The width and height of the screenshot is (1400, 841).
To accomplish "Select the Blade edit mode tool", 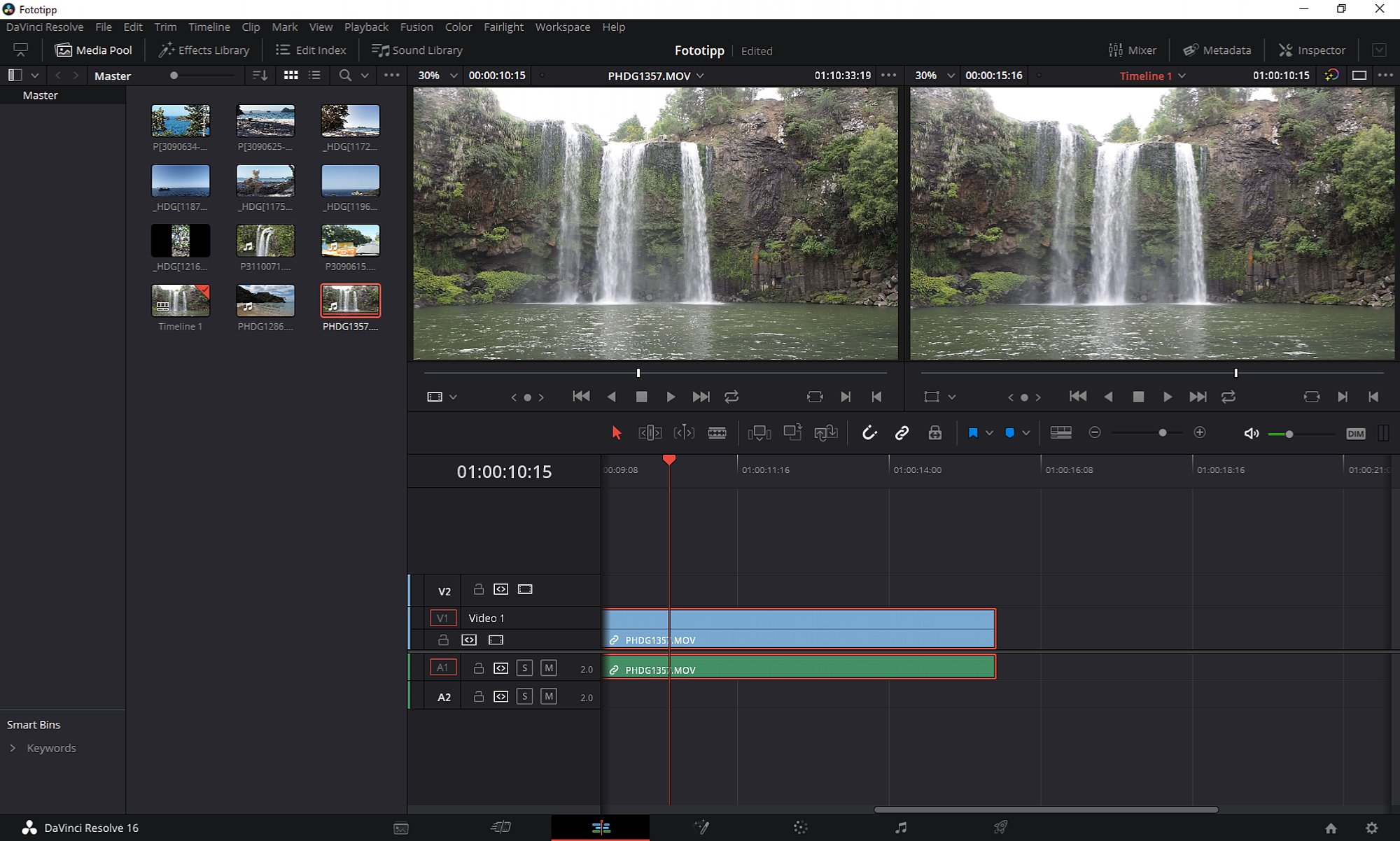I will coord(717,433).
